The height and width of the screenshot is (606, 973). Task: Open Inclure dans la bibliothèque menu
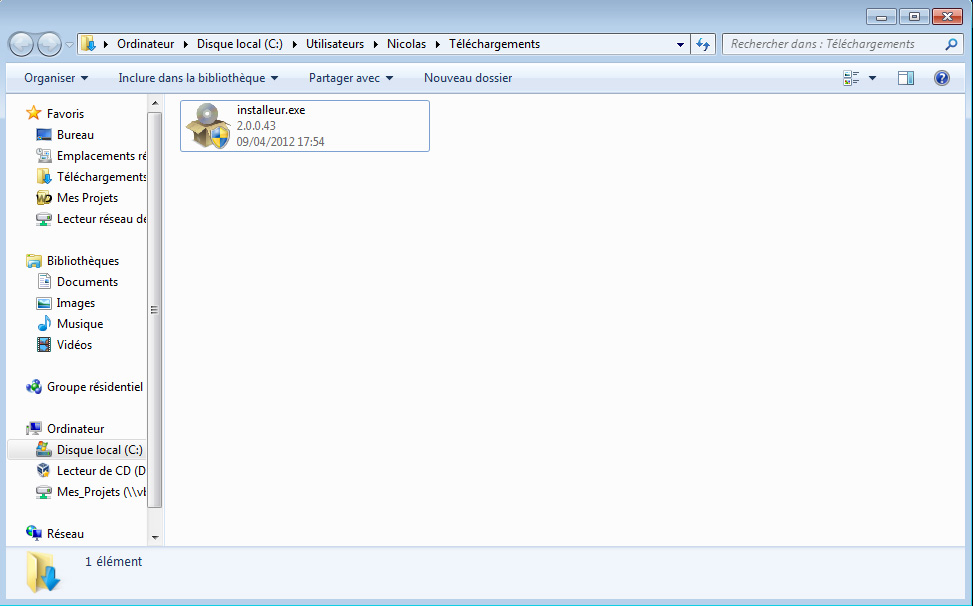point(198,78)
